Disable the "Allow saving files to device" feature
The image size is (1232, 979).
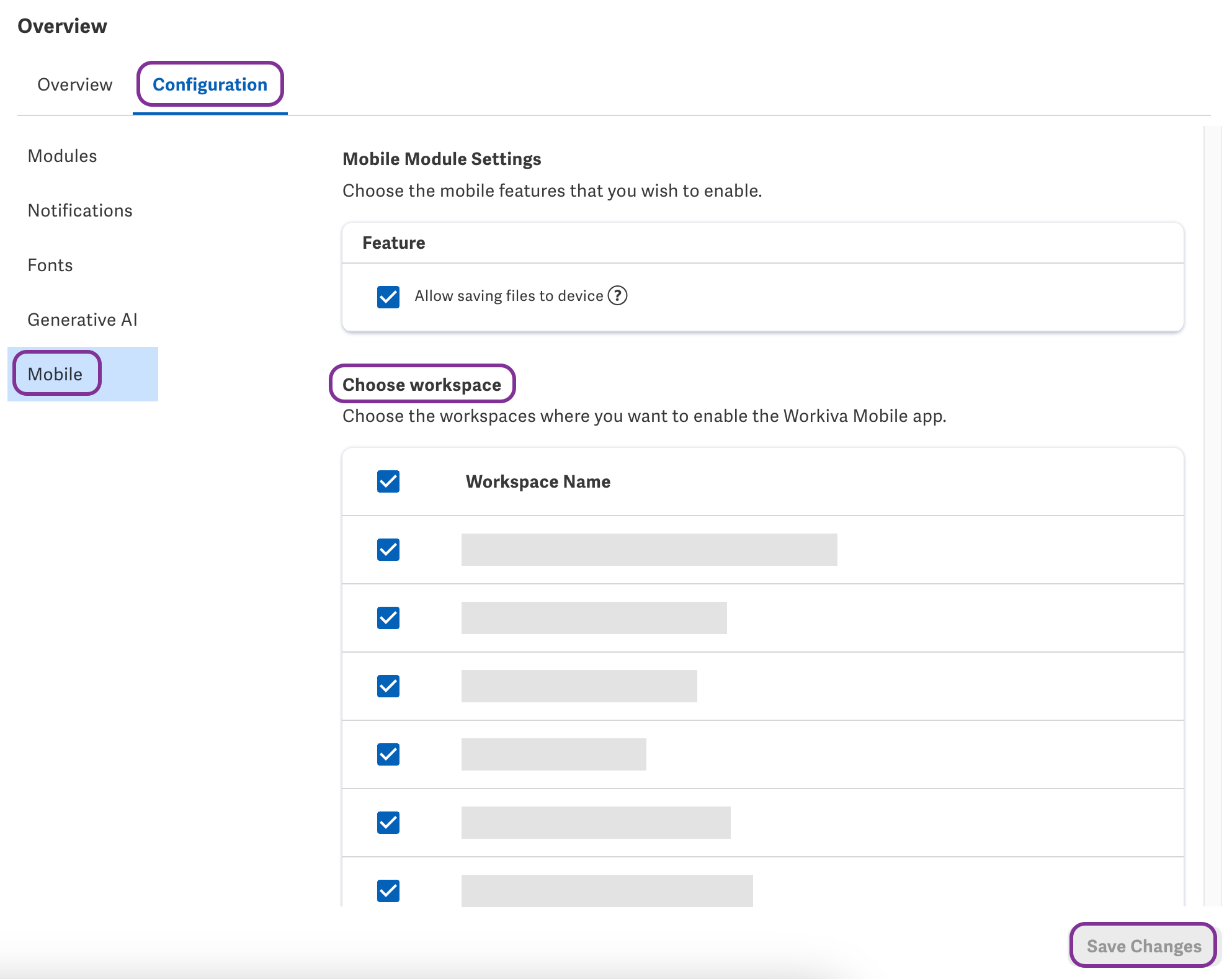coord(387,298)
